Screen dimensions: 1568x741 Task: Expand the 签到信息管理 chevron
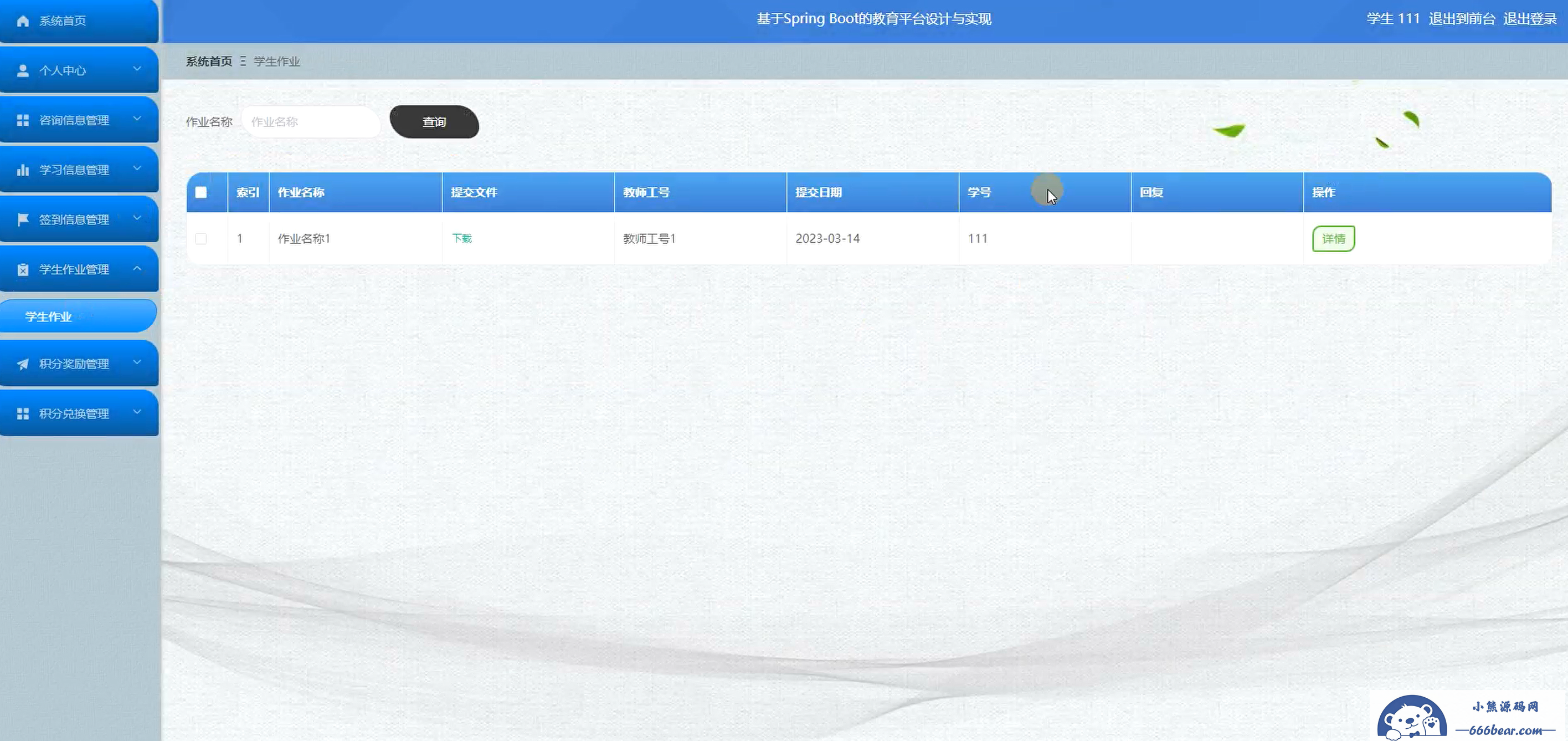point(137,218)
